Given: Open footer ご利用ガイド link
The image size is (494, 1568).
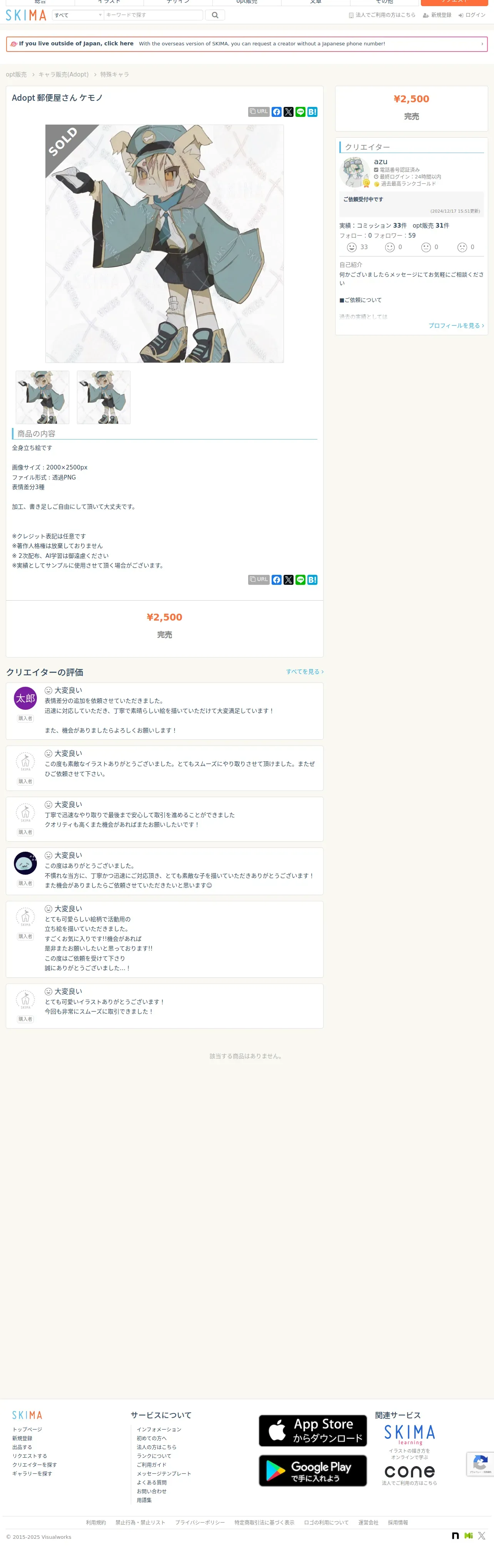Looking at the screenshot, I should point(152,1465).
